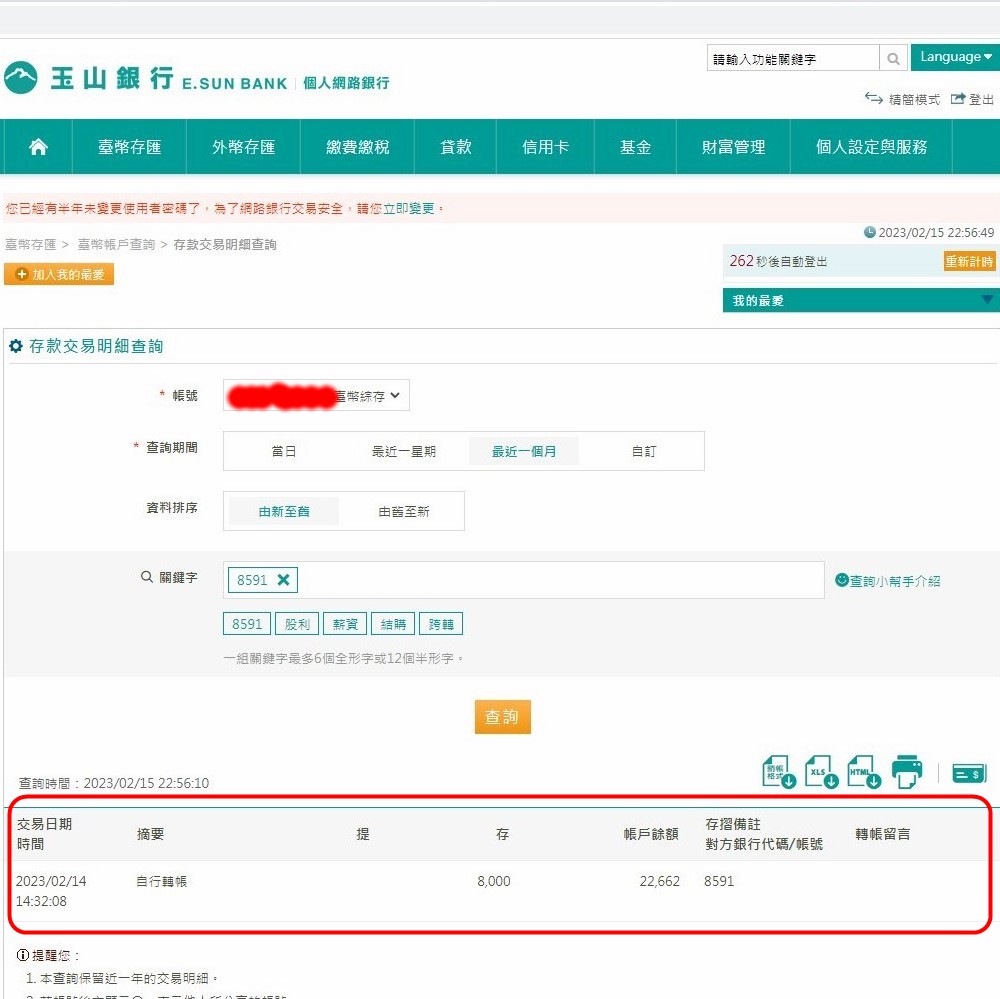Open the 外幣存匯 menu

[243, 147]
